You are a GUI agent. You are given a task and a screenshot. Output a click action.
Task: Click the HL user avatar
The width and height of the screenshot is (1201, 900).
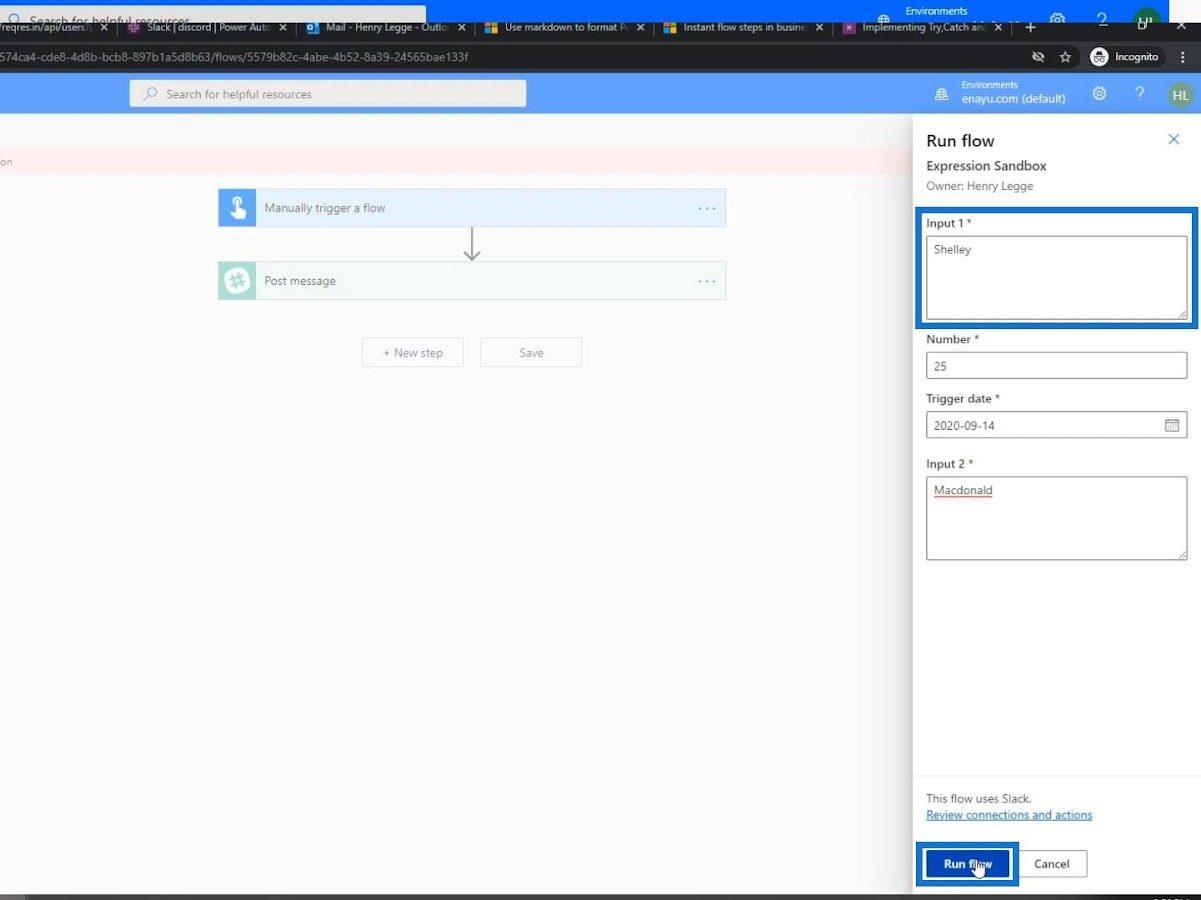1180,95
